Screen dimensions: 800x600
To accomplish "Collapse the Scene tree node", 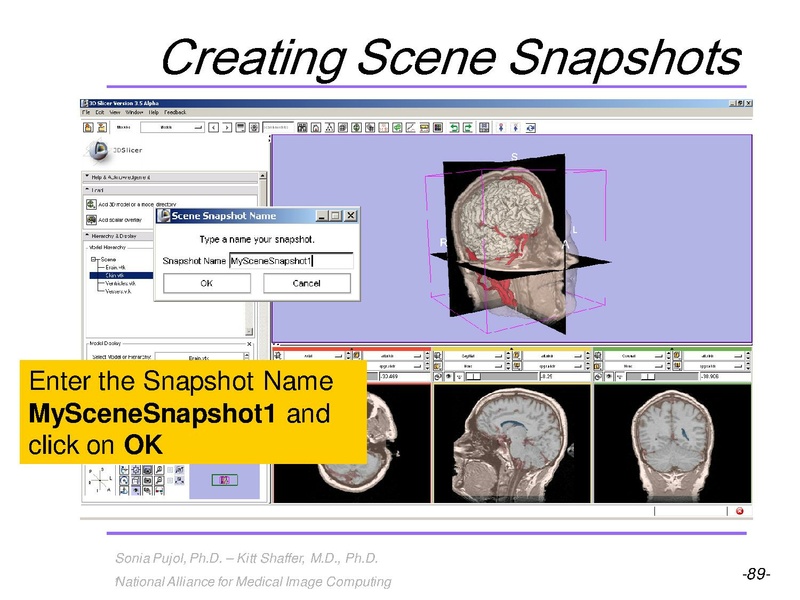I will pos(94,259).
